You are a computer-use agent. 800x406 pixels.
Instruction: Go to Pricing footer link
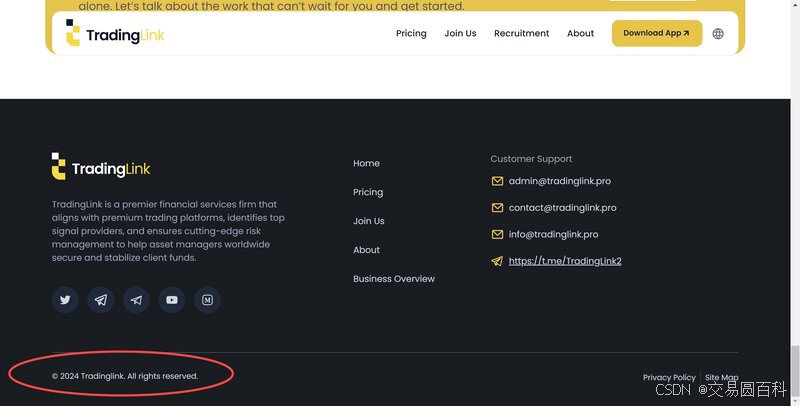368,192
